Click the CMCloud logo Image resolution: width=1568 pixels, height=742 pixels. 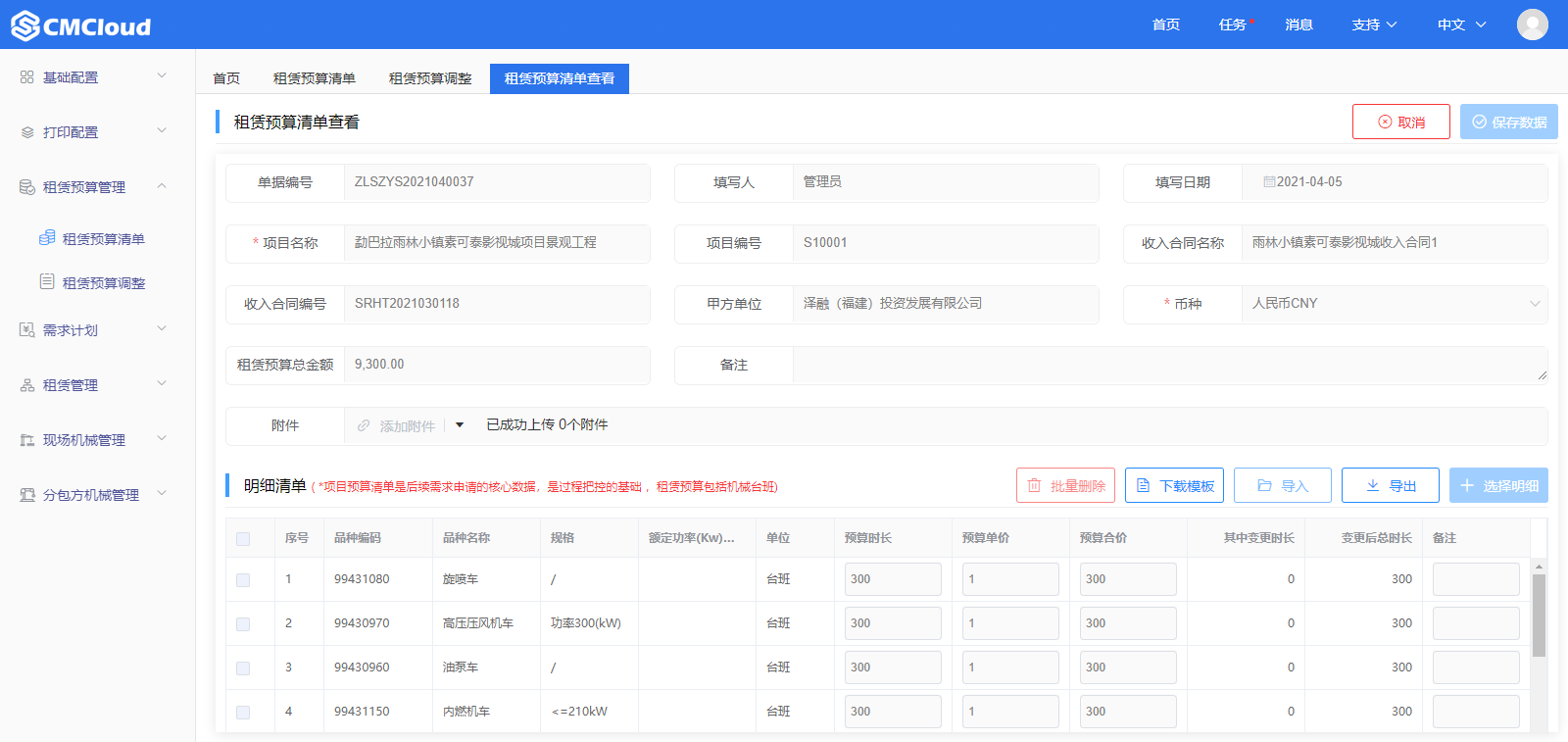click(x=81, y=25)
